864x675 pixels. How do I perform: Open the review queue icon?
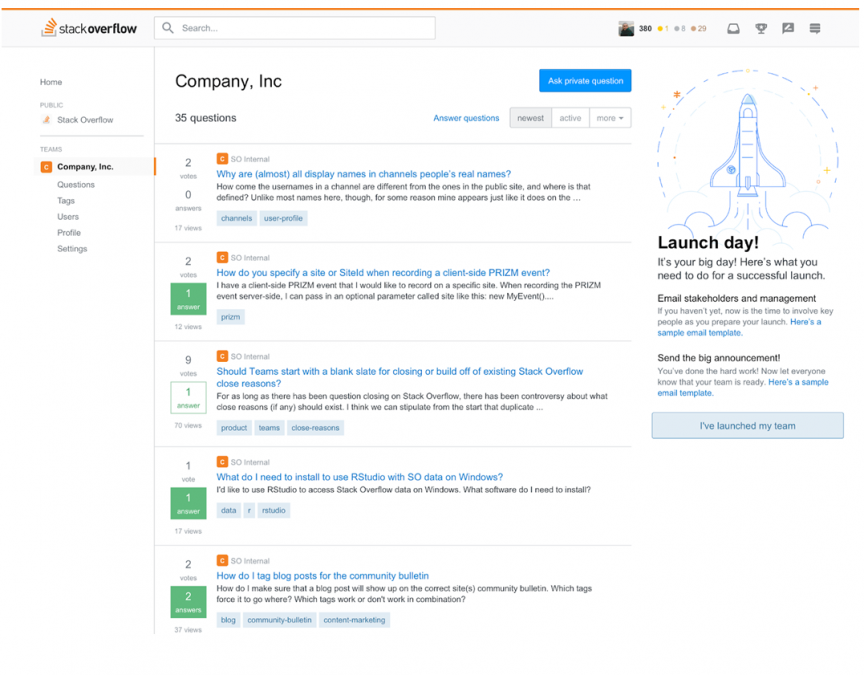point(788,28)
